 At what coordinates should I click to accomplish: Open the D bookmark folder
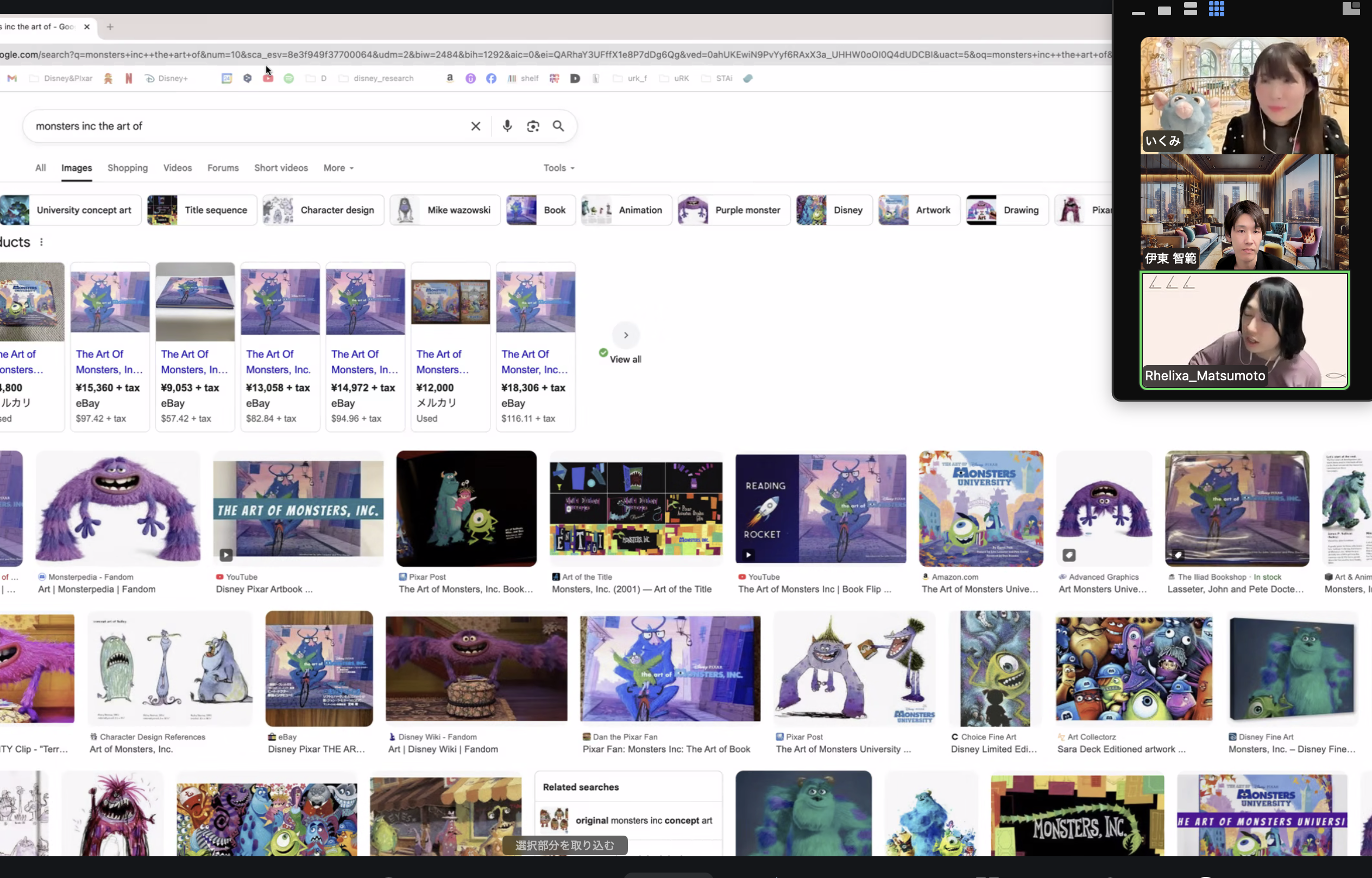(316, 78)
